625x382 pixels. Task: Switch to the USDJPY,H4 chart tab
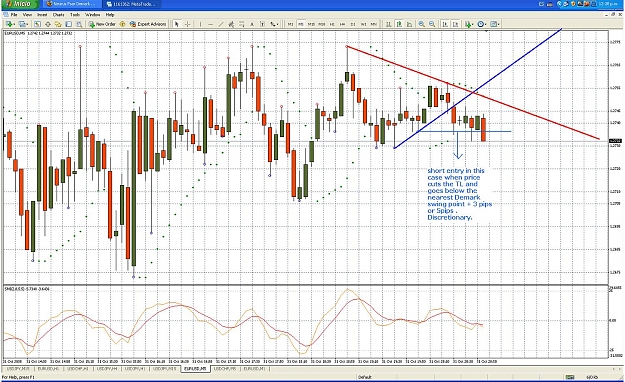point(106,369)
